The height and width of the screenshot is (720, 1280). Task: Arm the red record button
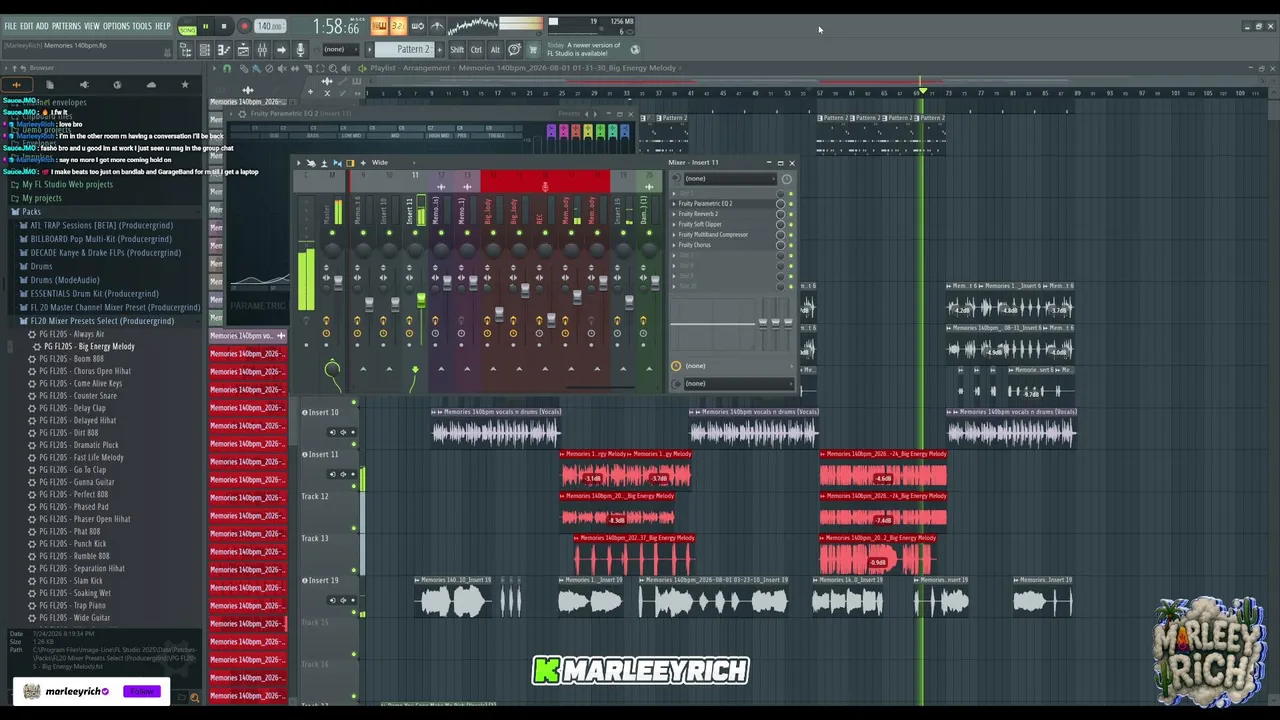click(243, 27)
